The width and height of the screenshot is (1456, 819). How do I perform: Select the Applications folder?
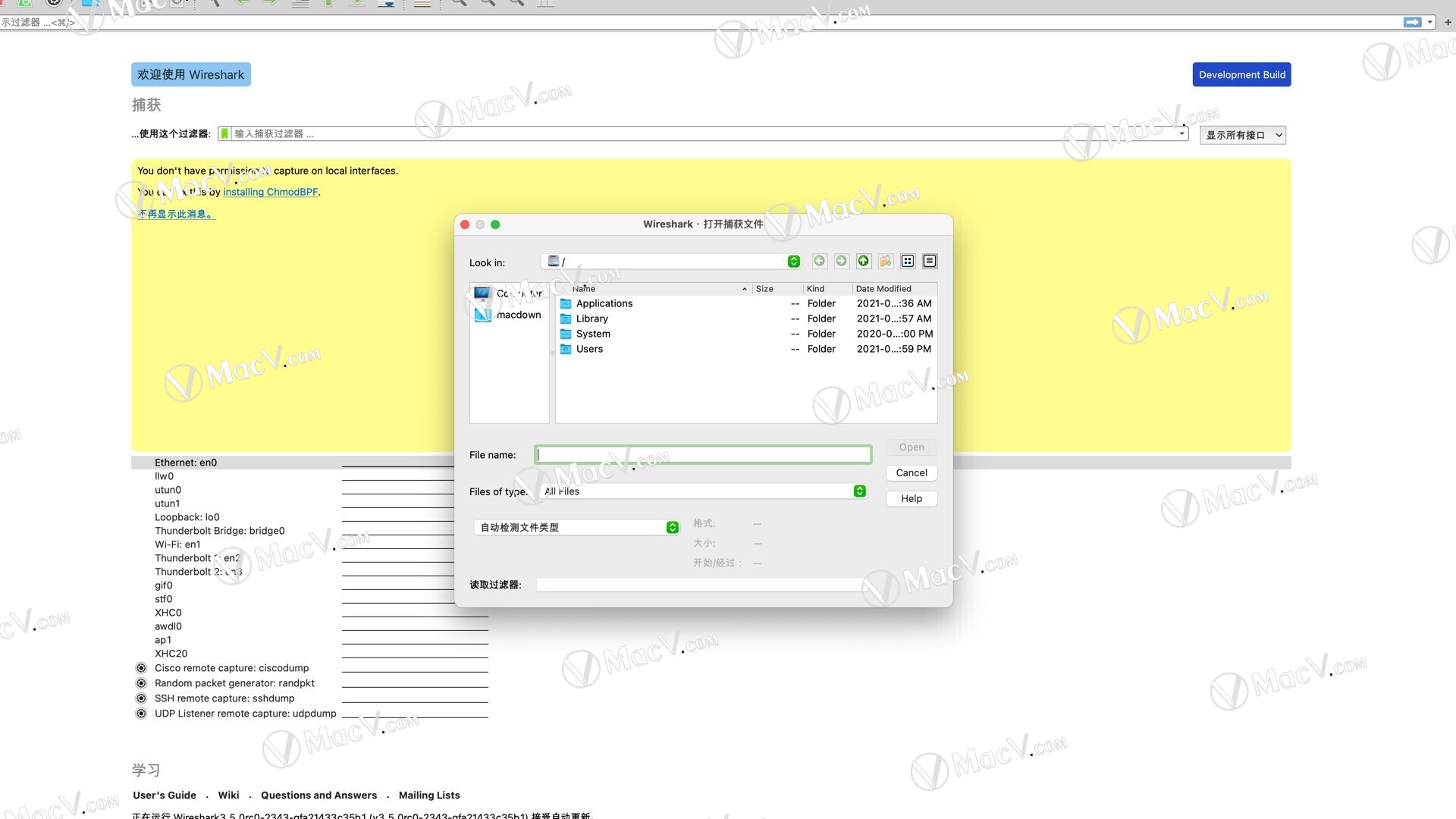pyautogui.click(x=604, y=303)
